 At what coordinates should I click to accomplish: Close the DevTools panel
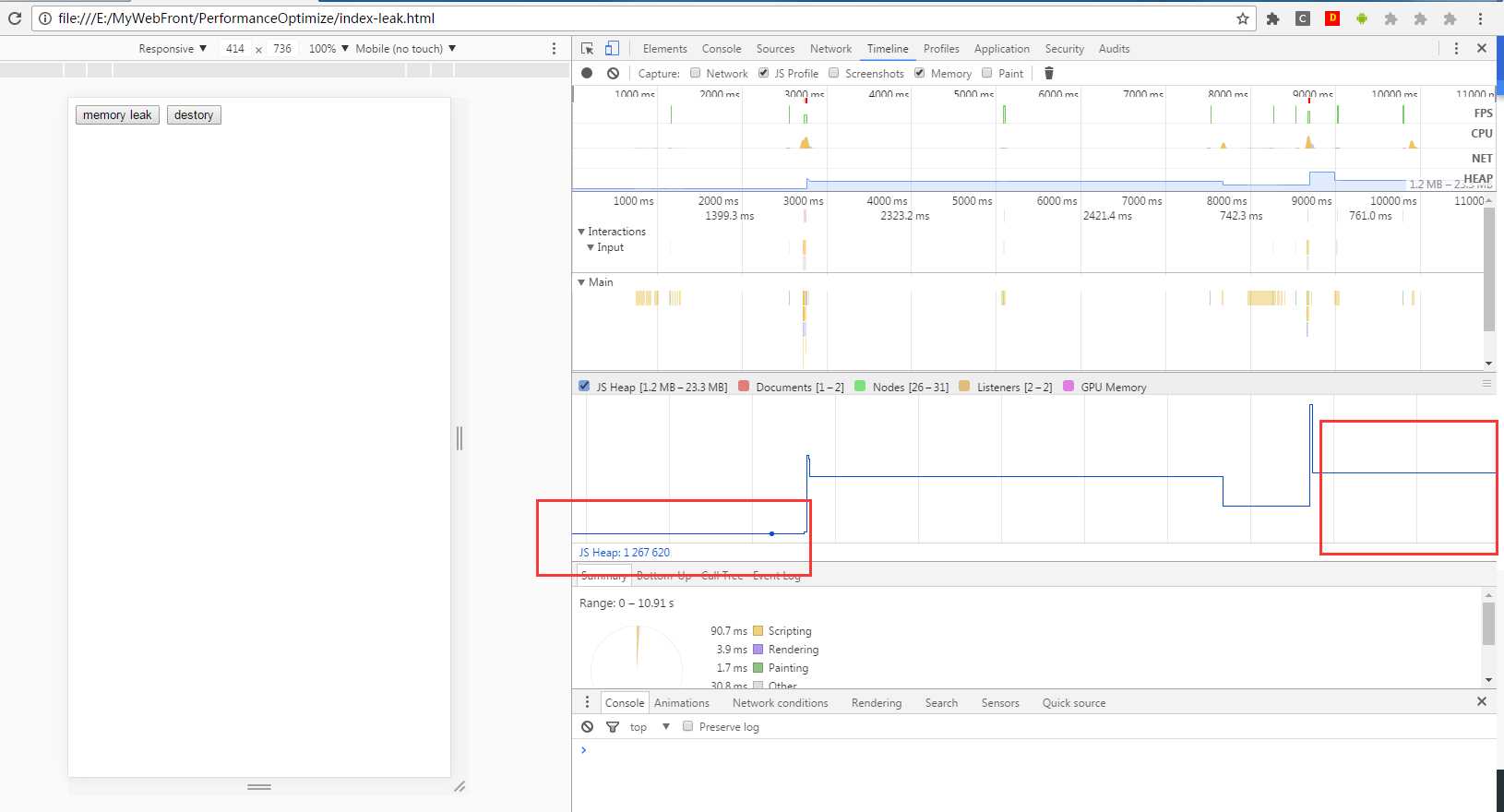point(1482,49)
